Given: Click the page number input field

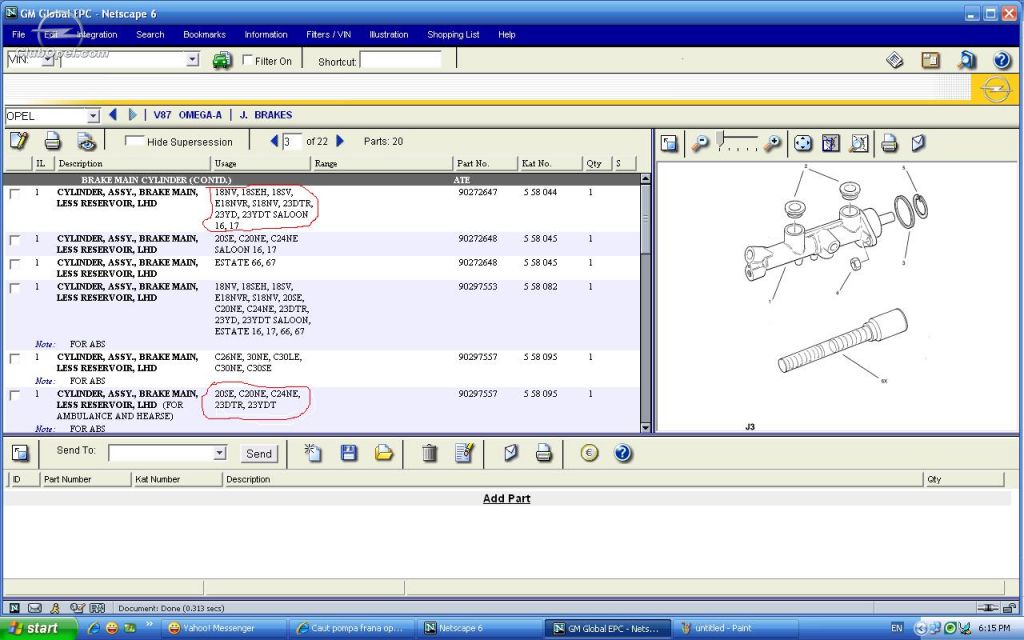Looking at the screenshot, I should (x=292, y=141).
